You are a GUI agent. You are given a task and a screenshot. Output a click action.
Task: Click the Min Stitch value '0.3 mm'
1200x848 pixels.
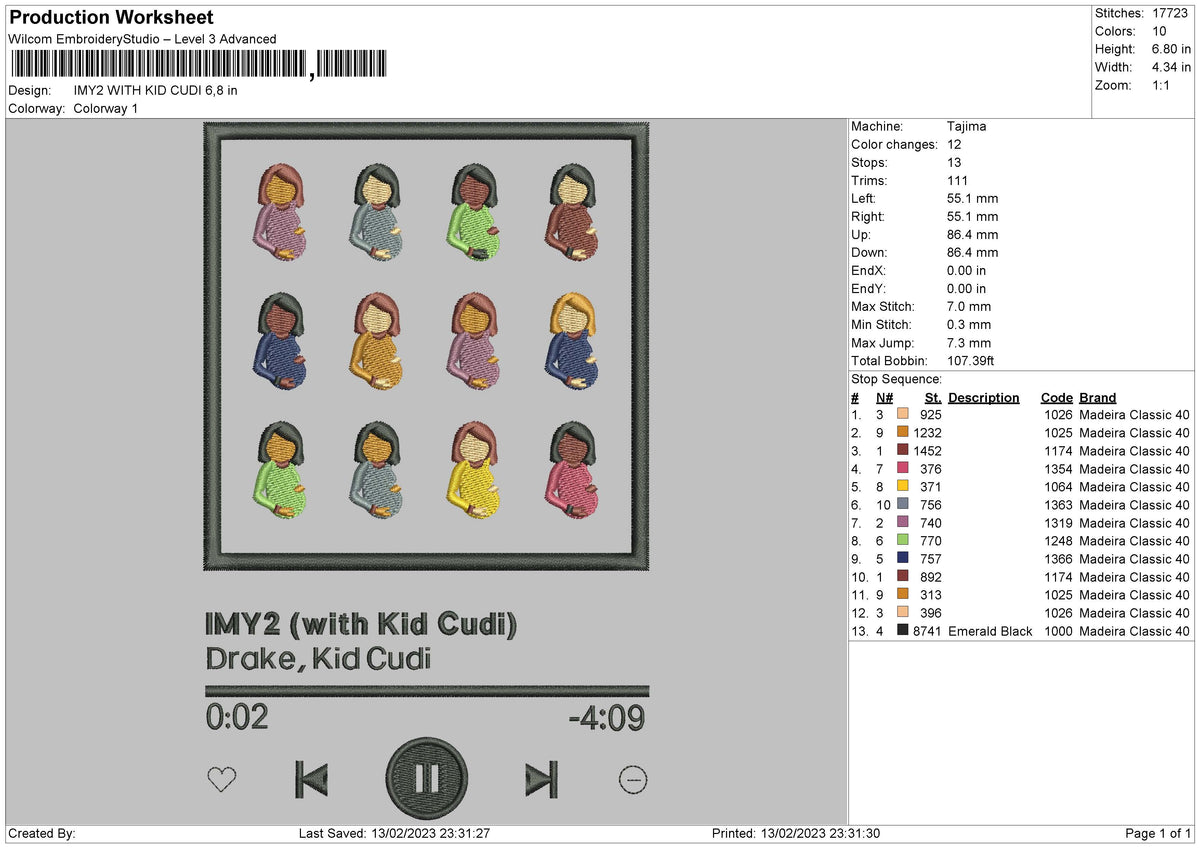969,324
